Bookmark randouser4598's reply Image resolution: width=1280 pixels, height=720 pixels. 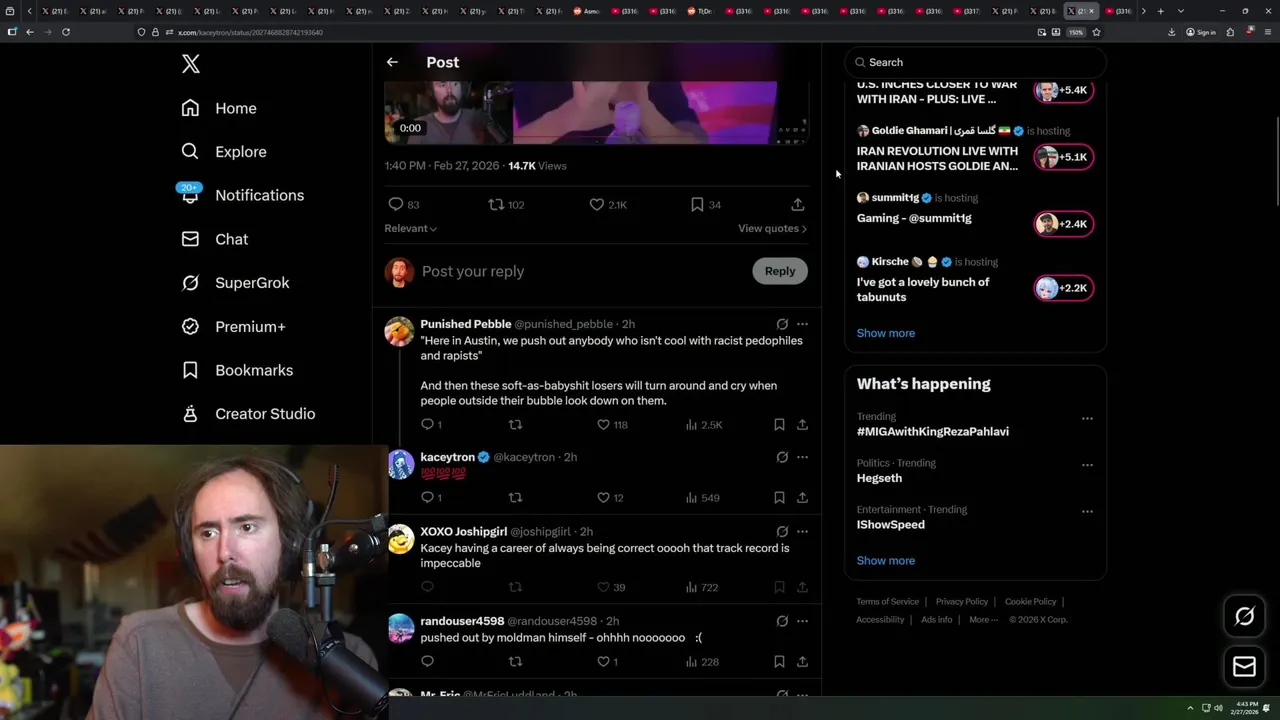[x=779, y=661]
